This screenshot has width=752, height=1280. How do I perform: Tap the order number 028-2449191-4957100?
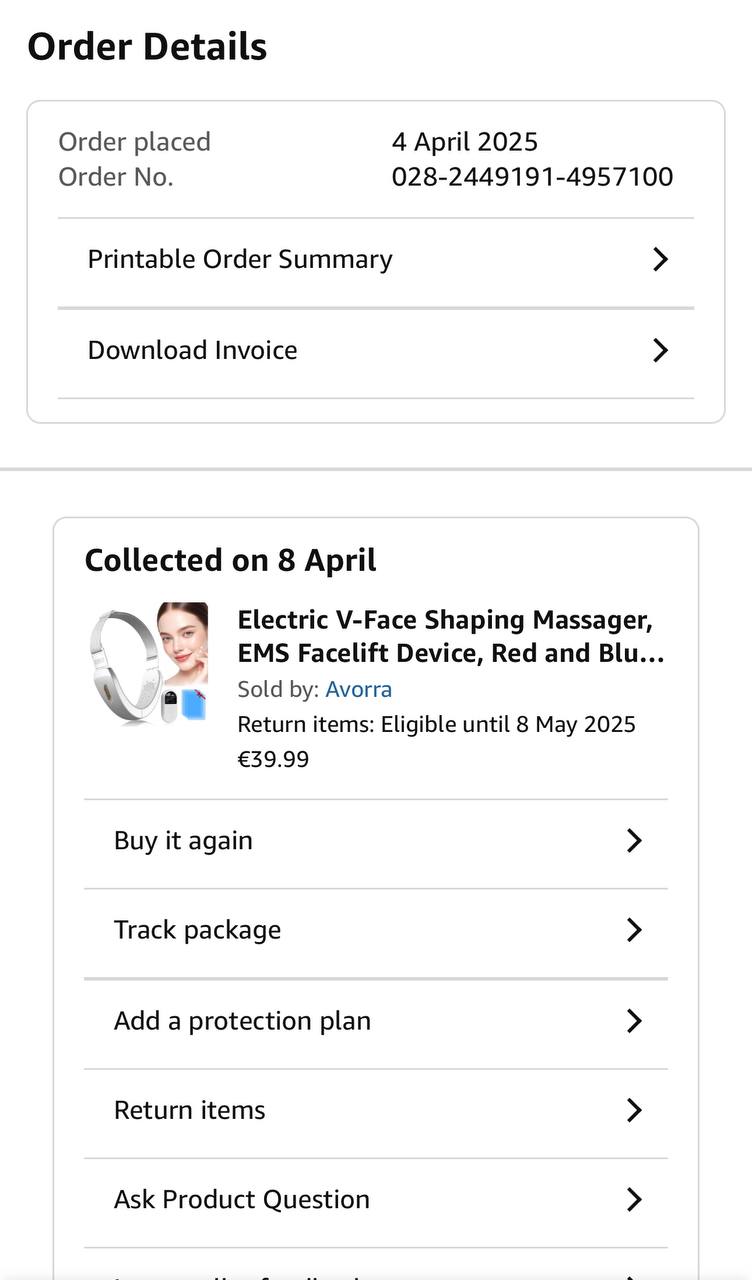click(x=532, y=177)
